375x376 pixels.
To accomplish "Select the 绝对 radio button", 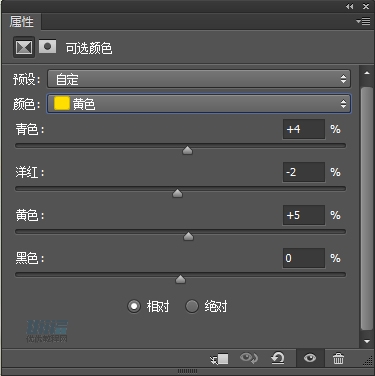I will click(192, 306).
